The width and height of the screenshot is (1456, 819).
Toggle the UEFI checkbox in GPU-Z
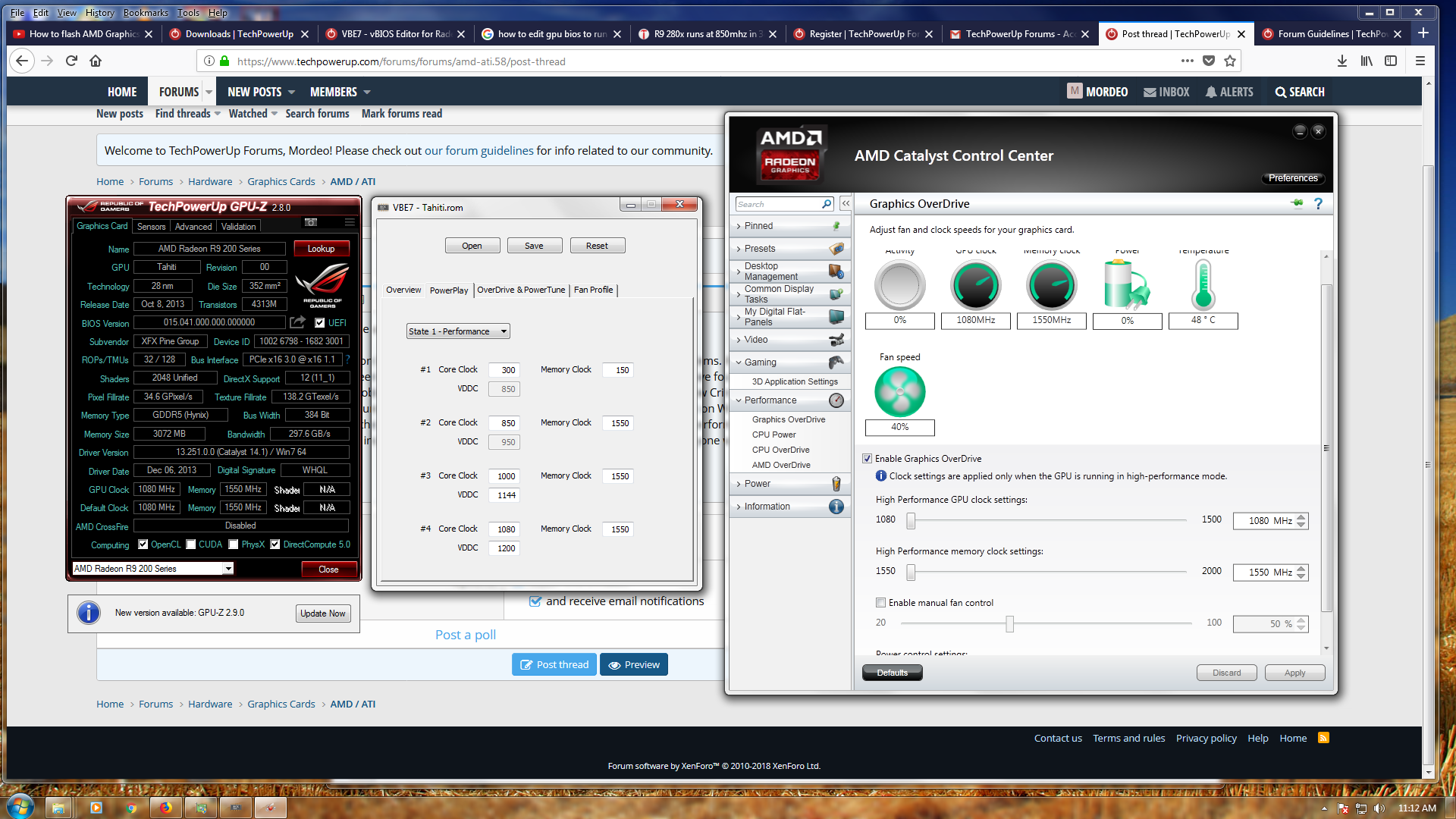(320, 323)
